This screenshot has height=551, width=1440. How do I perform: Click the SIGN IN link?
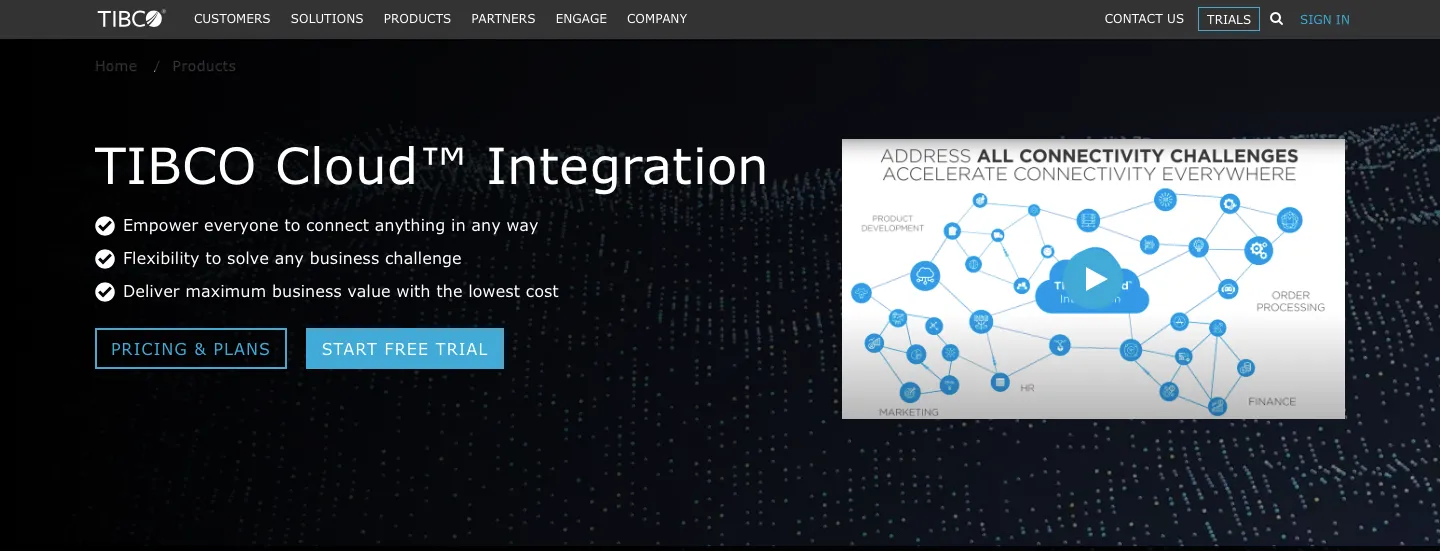(x=1325, y=19)
